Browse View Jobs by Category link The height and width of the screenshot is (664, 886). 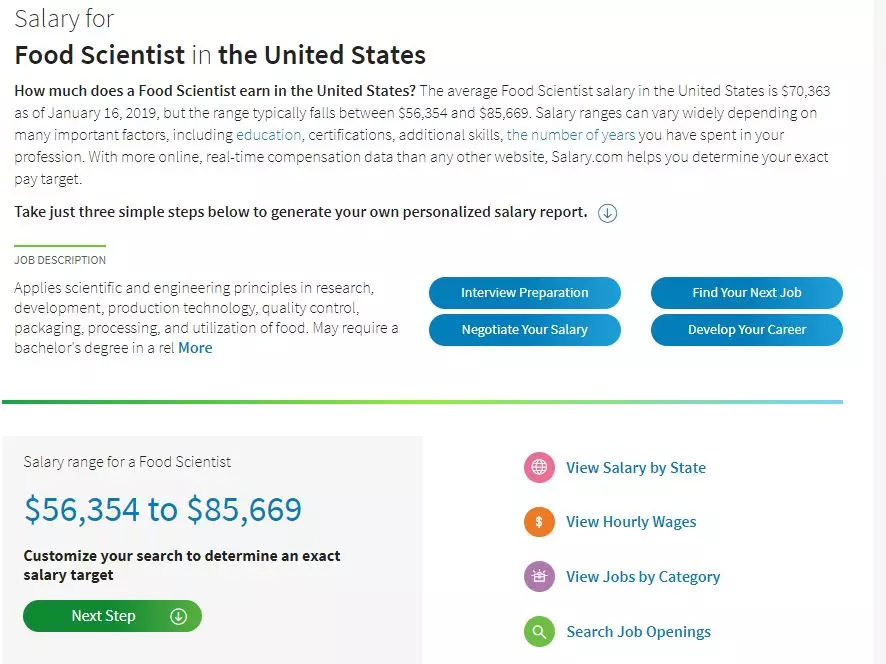[x=643, y=577]
